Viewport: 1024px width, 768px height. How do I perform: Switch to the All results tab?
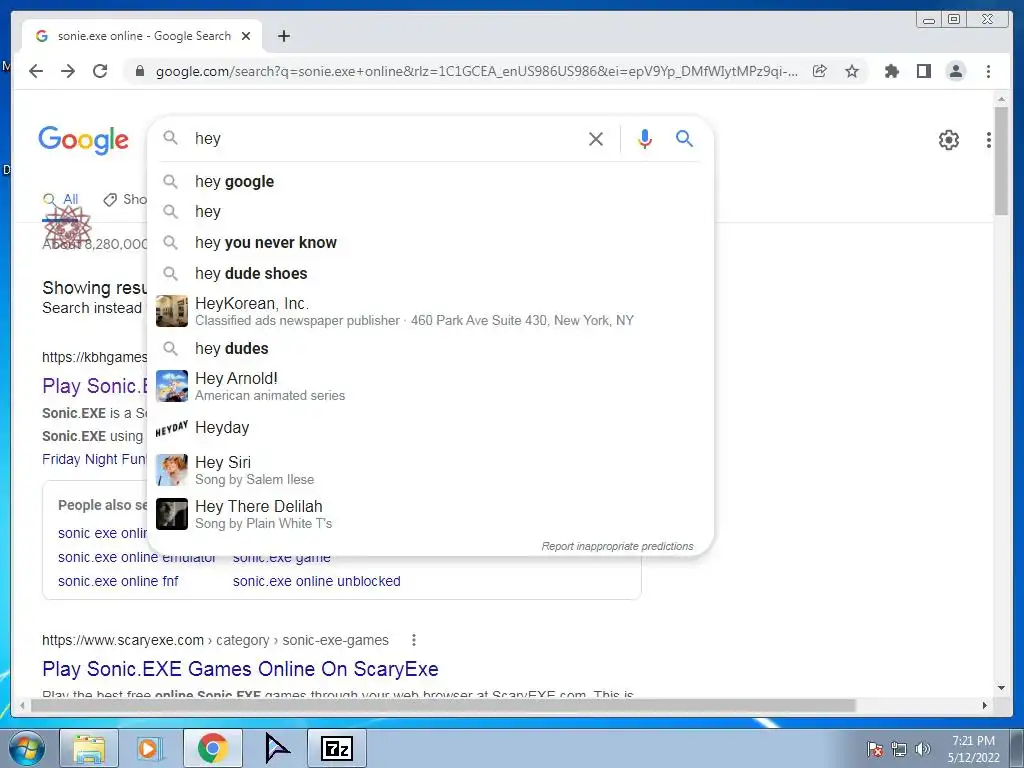point(61,199)
